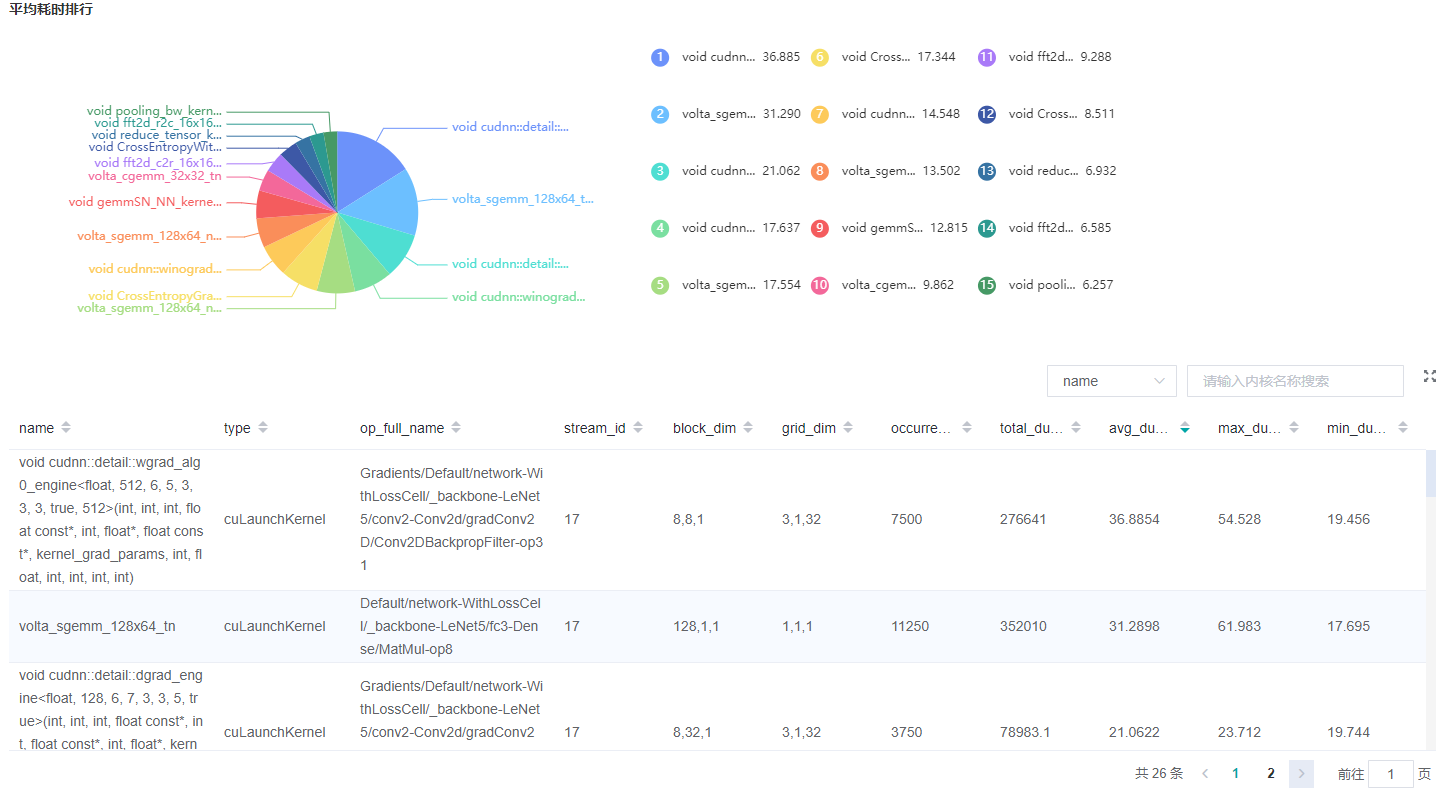Sort by stream_id column icon

638,428
